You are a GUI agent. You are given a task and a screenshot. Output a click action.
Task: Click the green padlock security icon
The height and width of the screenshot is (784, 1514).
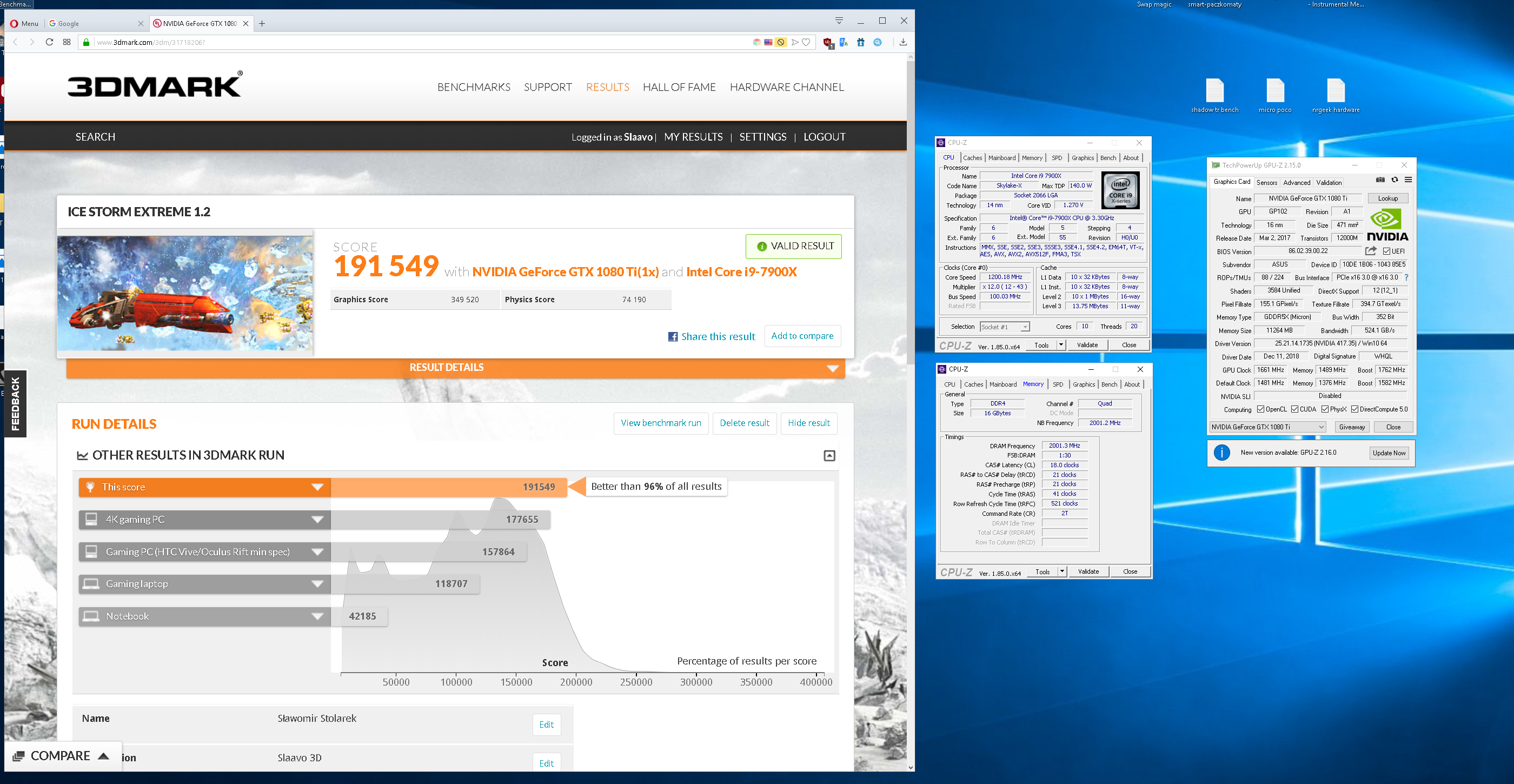(87, 42)
